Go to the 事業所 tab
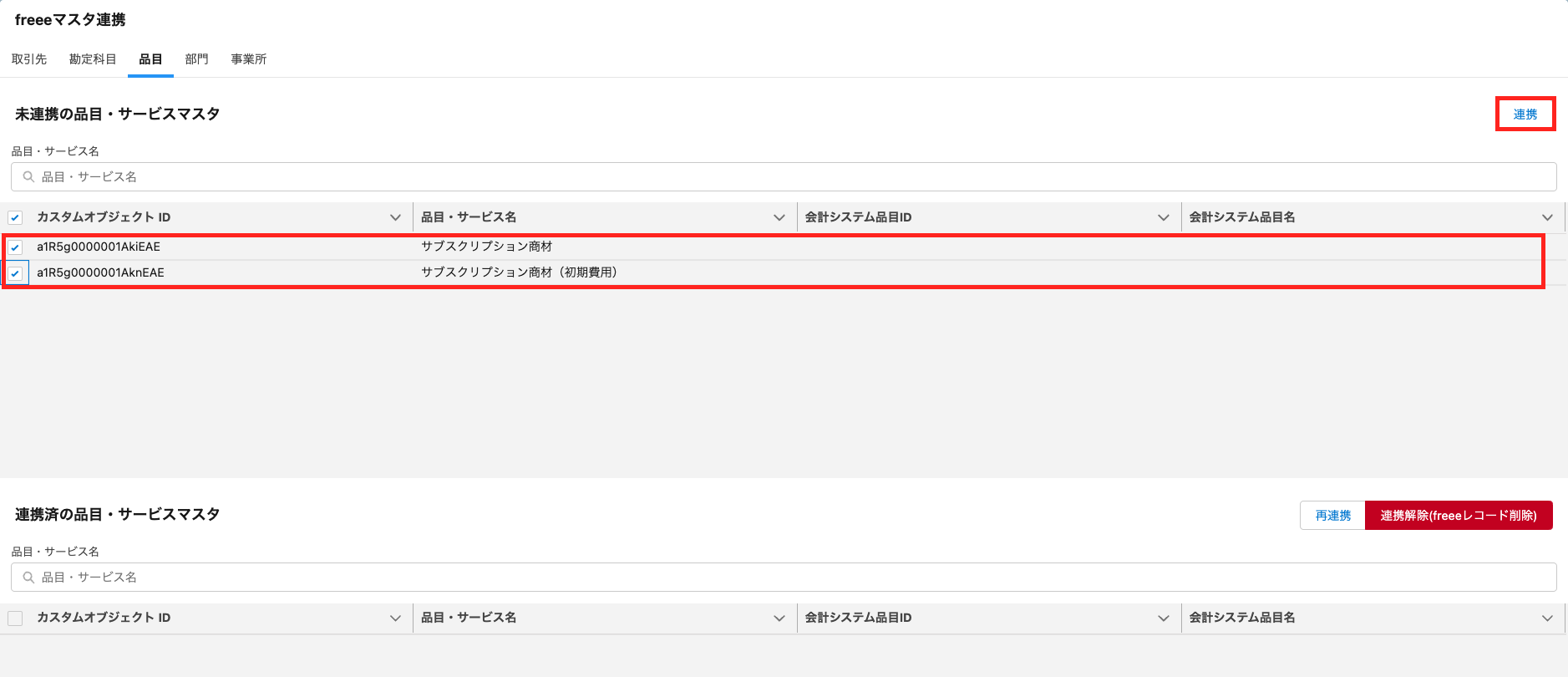The height and width of the screenshot is (677, 1568). click(249, 59)
